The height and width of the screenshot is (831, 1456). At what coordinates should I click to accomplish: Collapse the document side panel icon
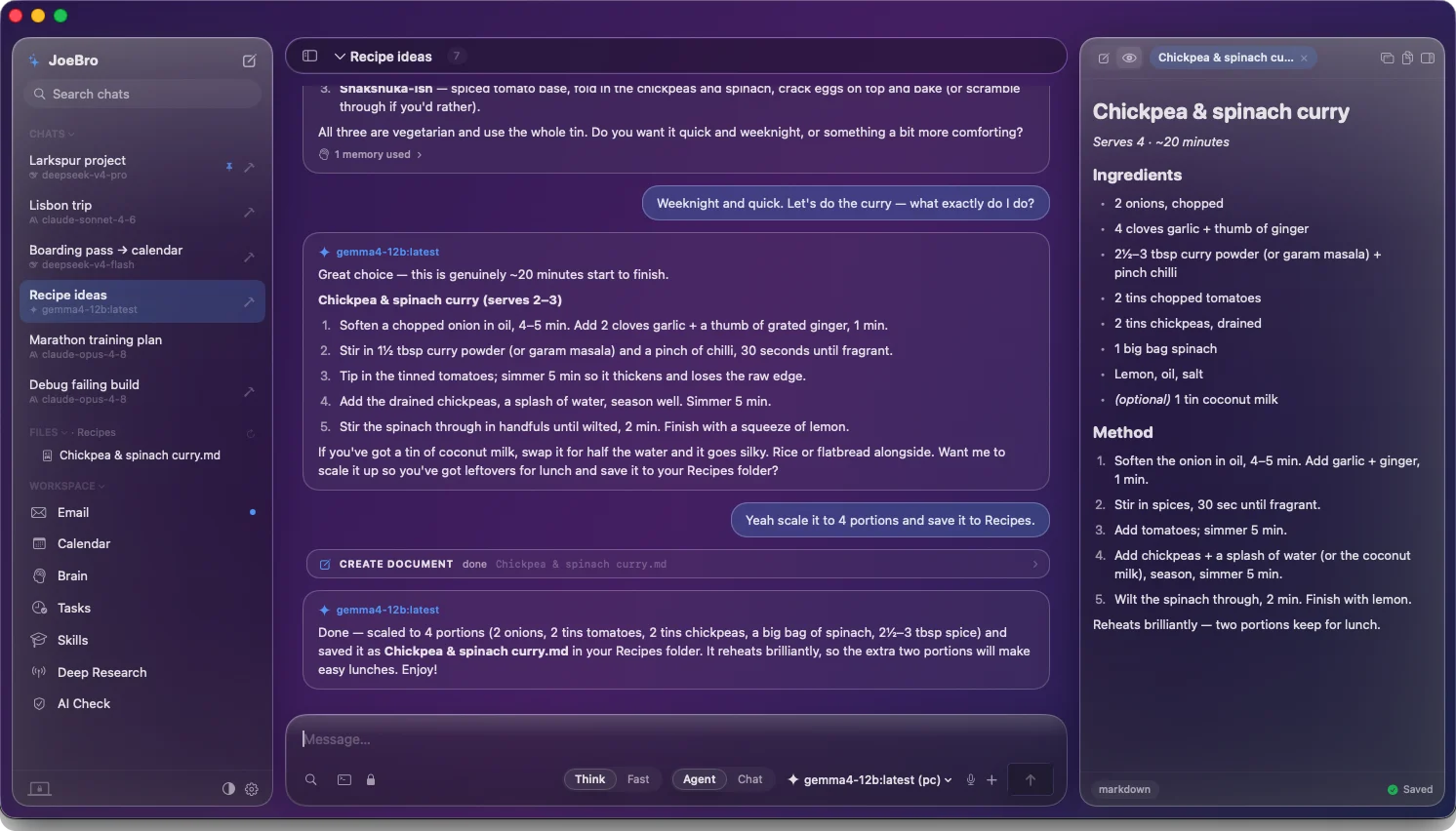click(x=1428, y=58)
